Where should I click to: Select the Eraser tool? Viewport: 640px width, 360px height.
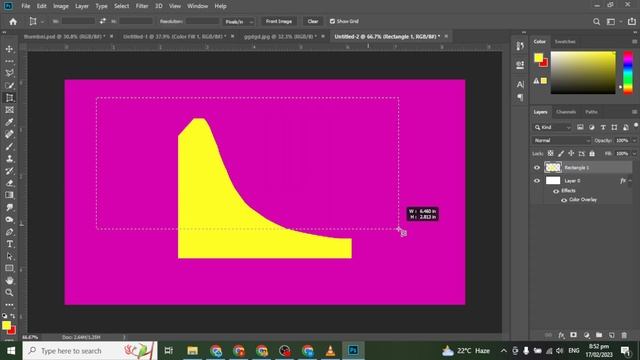[x=9, y=183]
